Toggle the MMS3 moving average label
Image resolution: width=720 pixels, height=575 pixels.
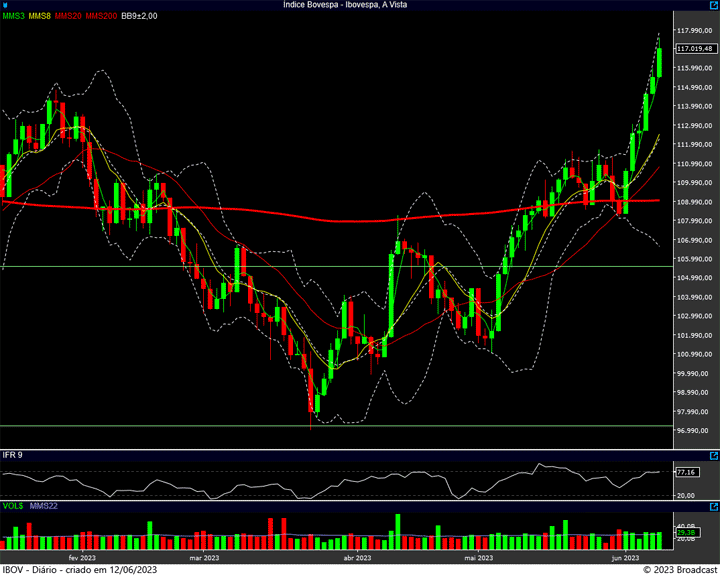pos(14,16)
